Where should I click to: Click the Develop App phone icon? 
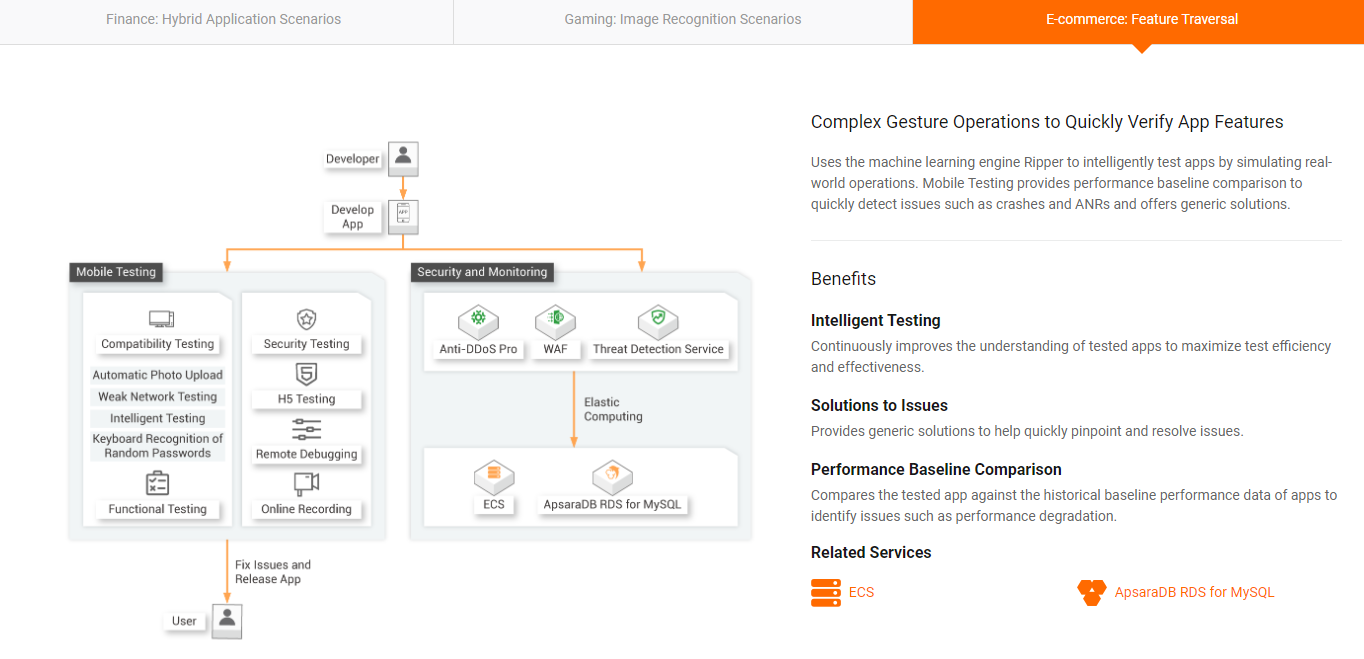point(403,216)
